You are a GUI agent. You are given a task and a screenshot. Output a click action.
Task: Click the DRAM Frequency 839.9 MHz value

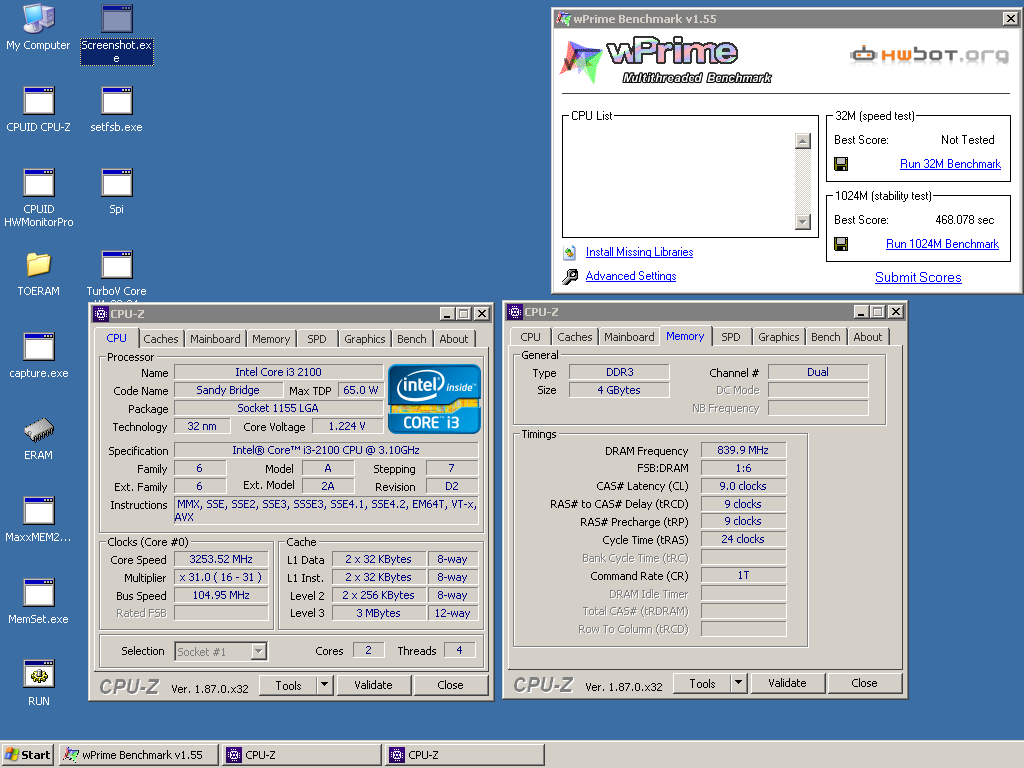(743, 450)
